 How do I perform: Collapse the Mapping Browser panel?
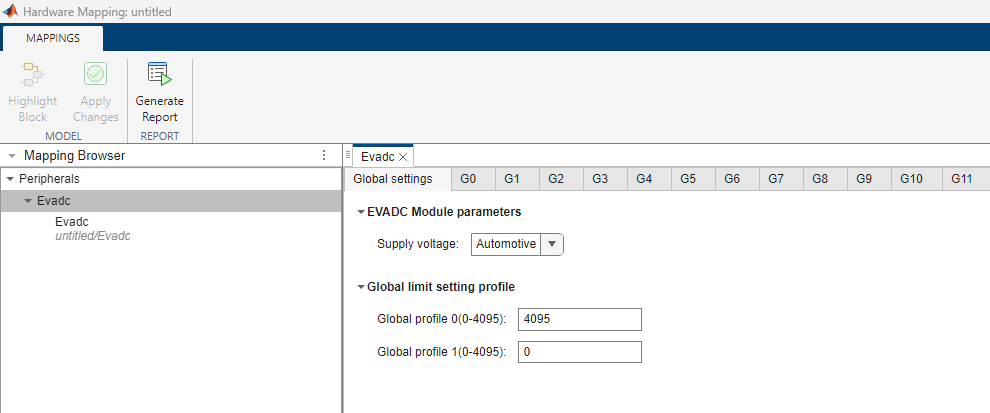11,156
